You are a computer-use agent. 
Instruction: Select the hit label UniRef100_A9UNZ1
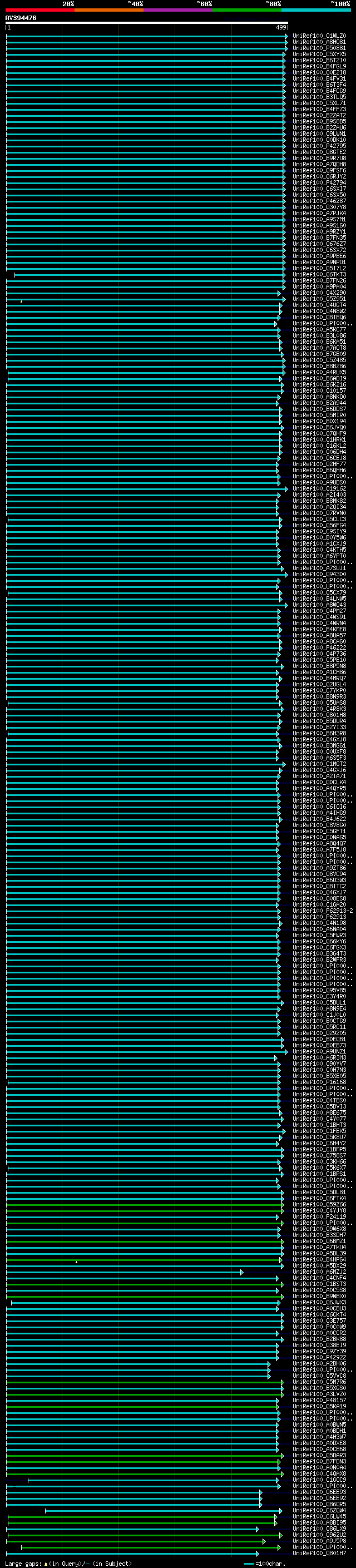pos(319,1051)
